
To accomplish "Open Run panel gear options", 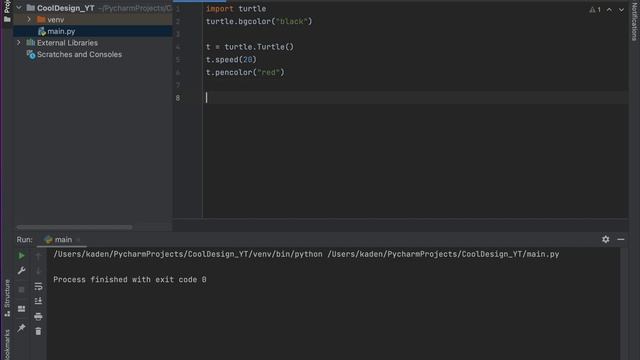I will pyautogui.click(x=605, y=240).
